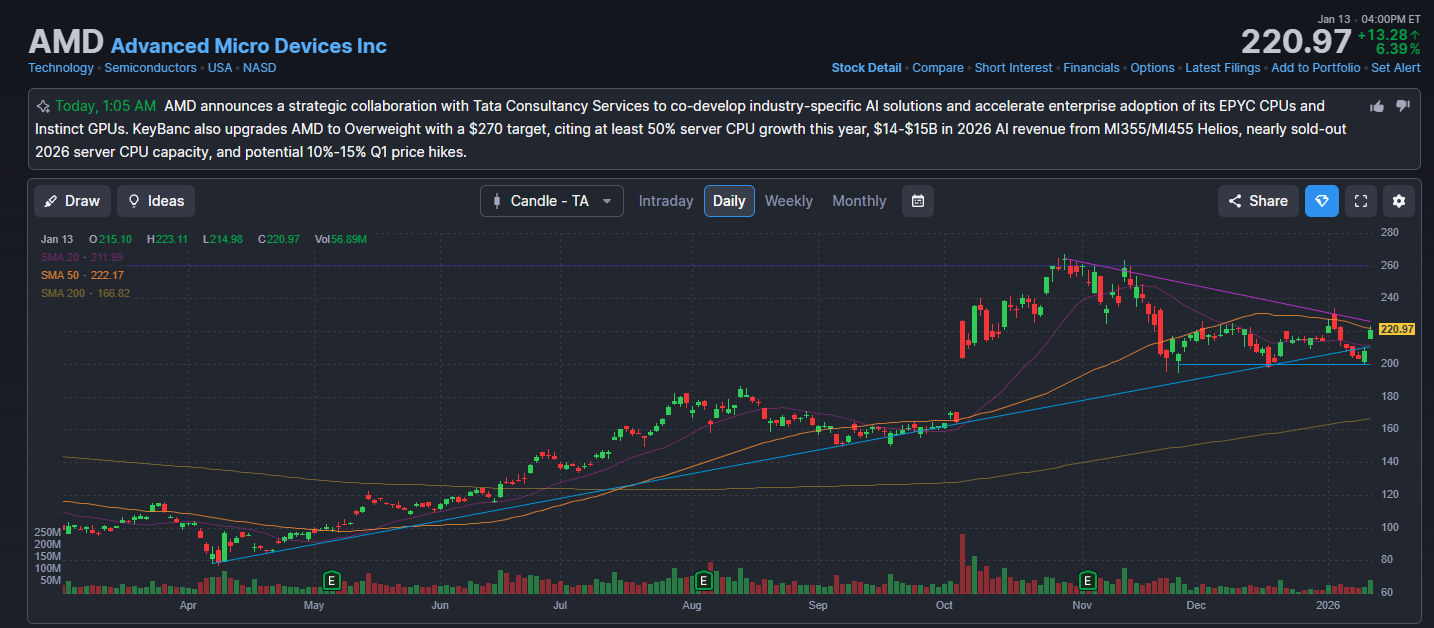This screenshot has width=1434, height=628.
Task: Enter fullscreen chart mode
Action: [1360, 201]
